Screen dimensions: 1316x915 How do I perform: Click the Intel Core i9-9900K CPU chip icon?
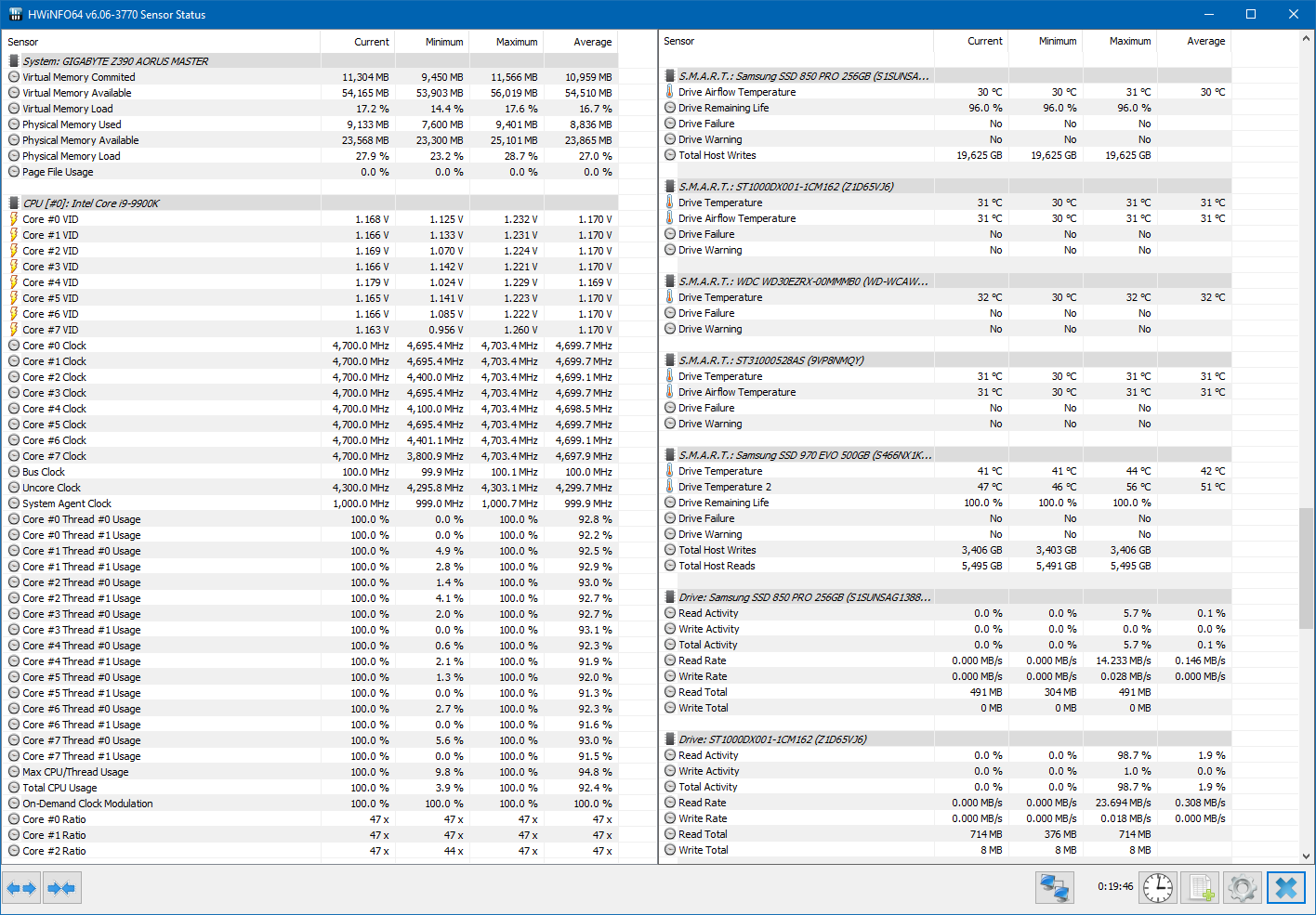14,203
